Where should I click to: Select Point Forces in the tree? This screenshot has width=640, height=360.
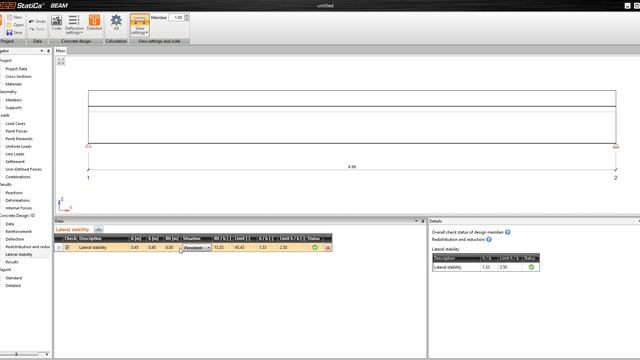pos(17,131)
